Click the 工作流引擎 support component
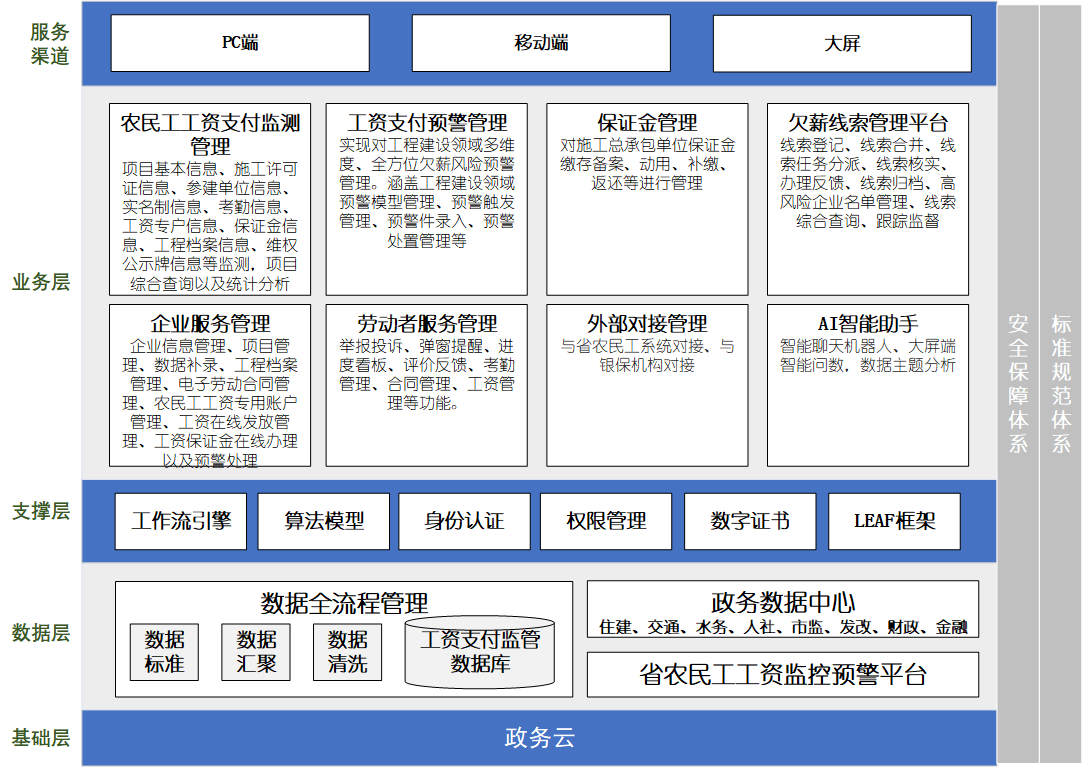1083x767 pixels. click(181, 521)
